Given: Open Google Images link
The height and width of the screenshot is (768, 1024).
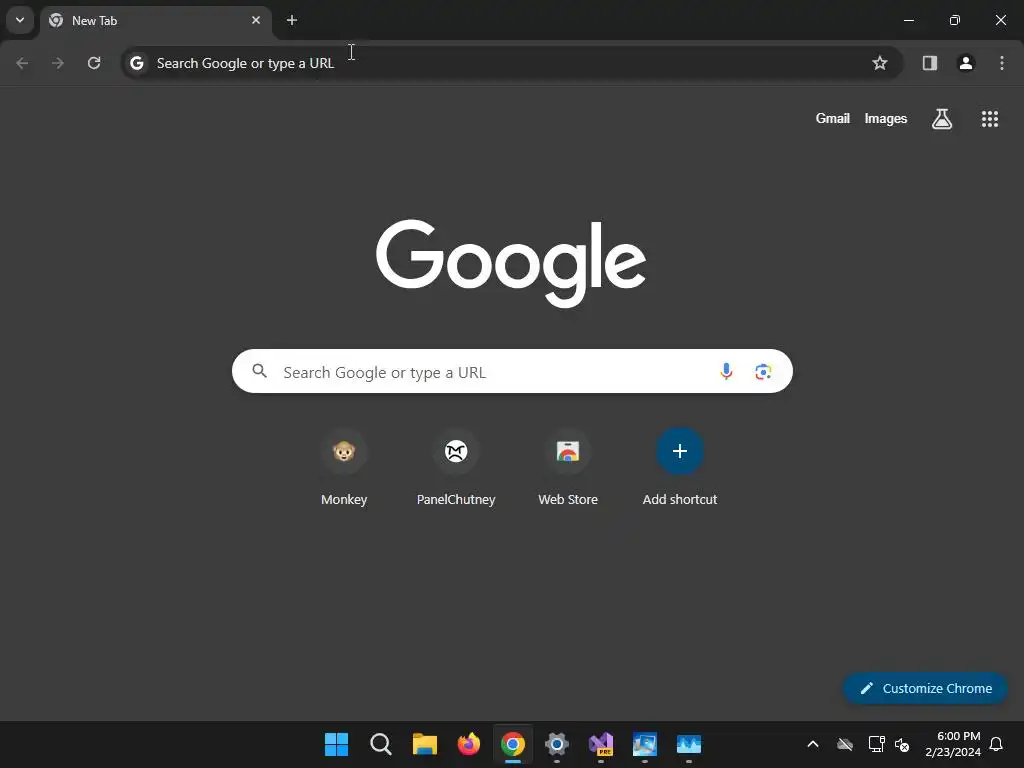Looking at the screenshot, I should [x=886, y=118].
